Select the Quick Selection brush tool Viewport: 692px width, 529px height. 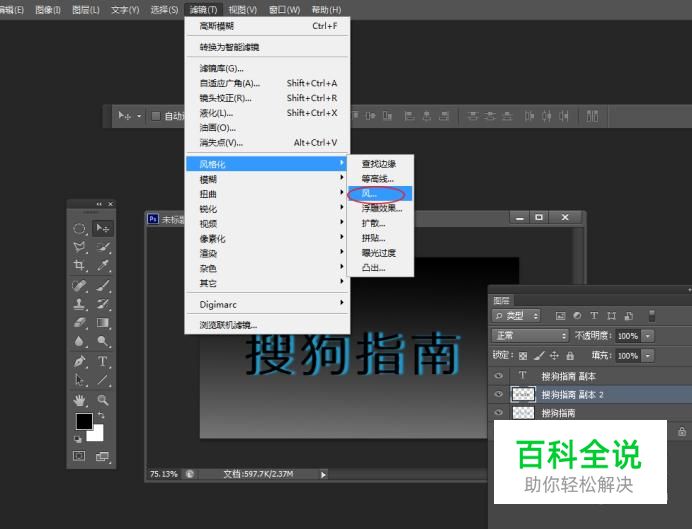(103, 247)
